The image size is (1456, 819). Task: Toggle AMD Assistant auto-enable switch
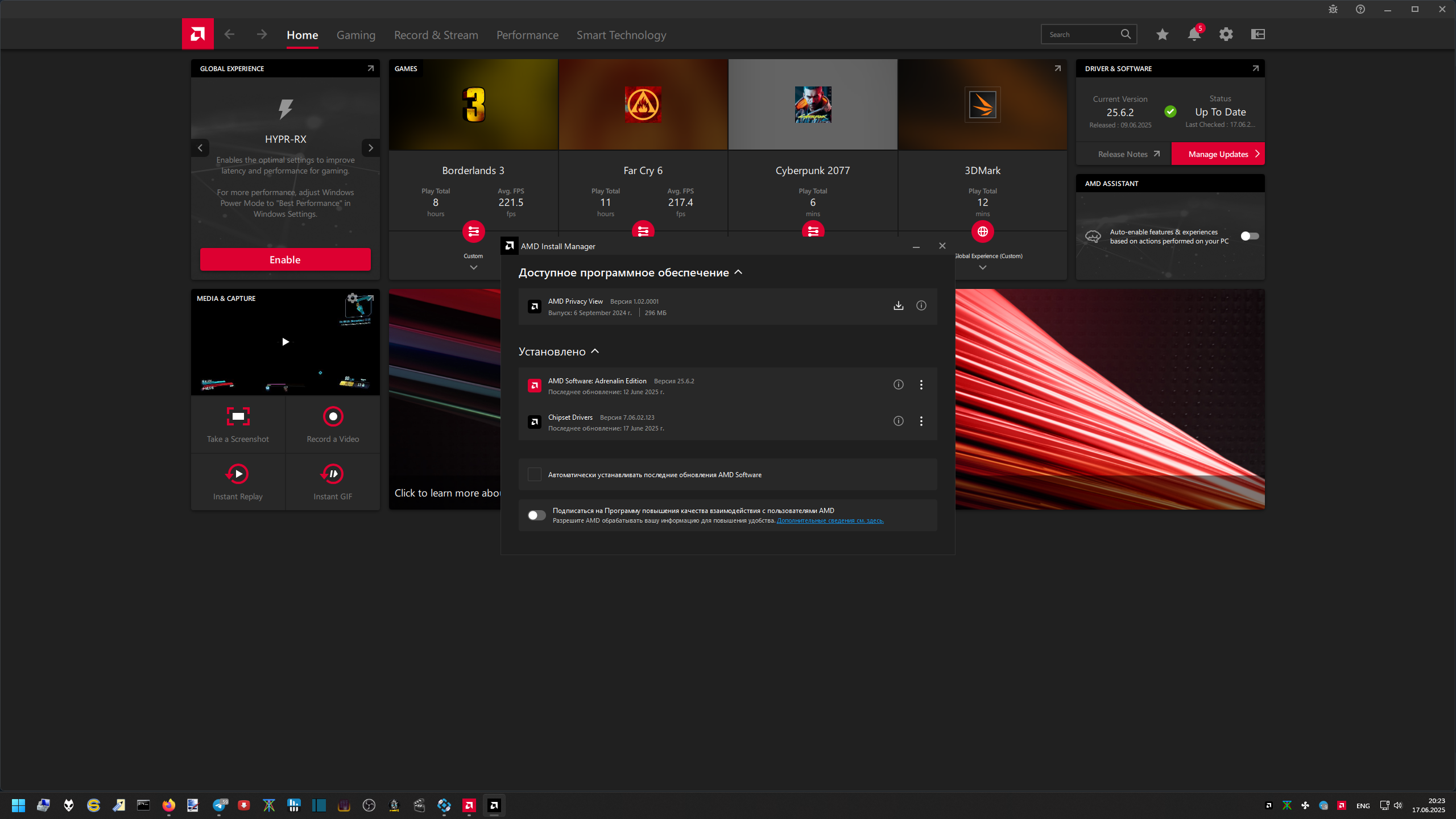point(1249,236)
